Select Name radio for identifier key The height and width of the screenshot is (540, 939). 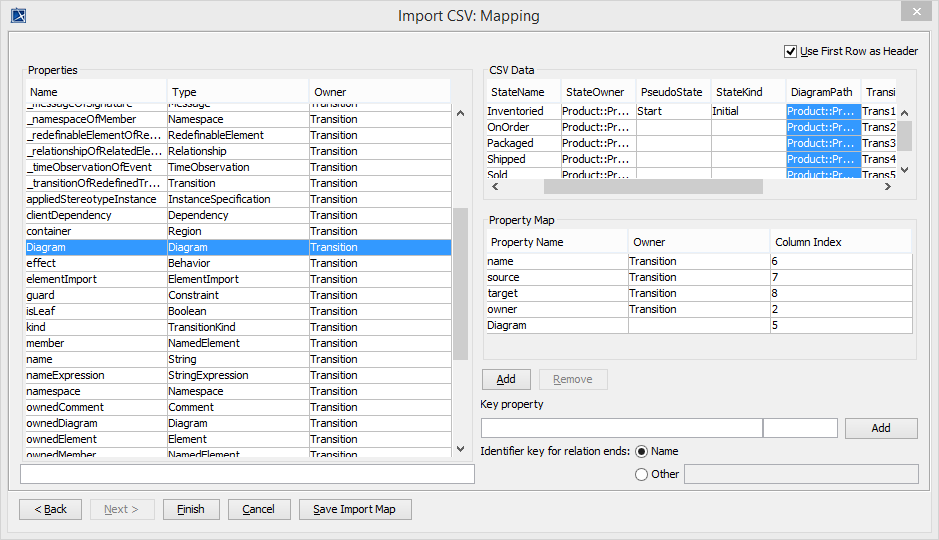[641, 452]
